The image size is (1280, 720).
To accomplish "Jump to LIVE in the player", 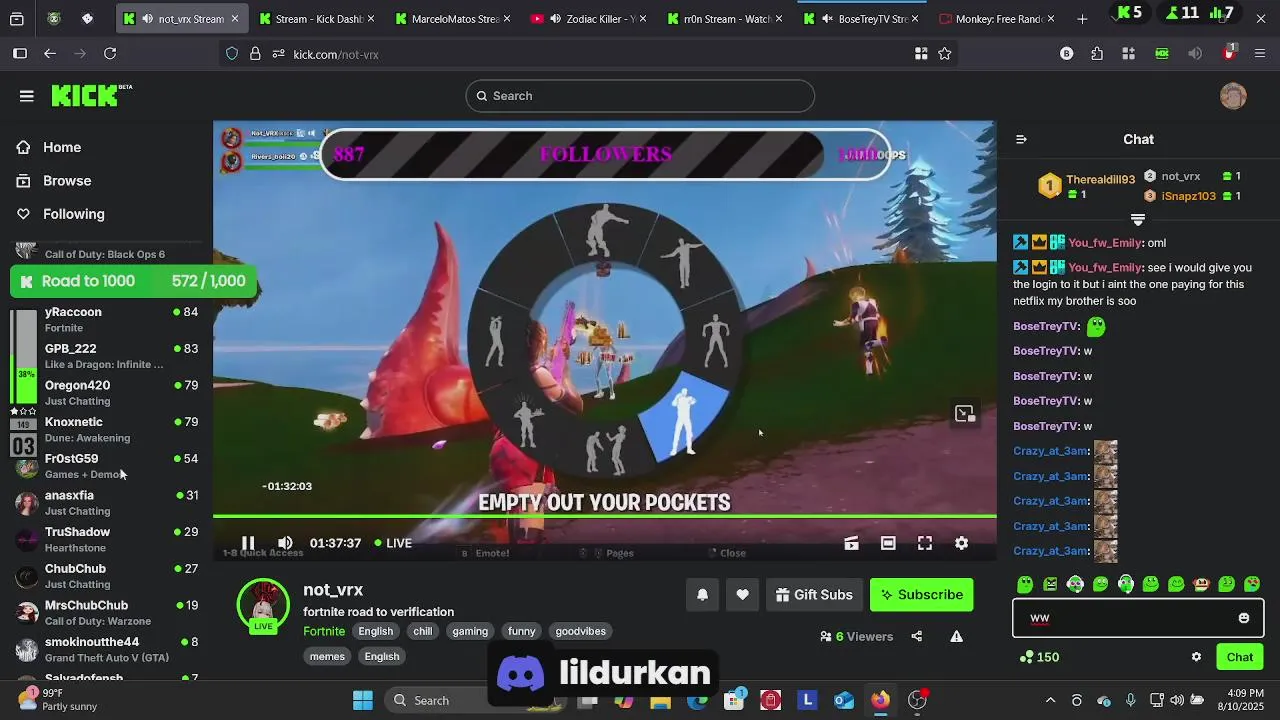I will (393, 543).
